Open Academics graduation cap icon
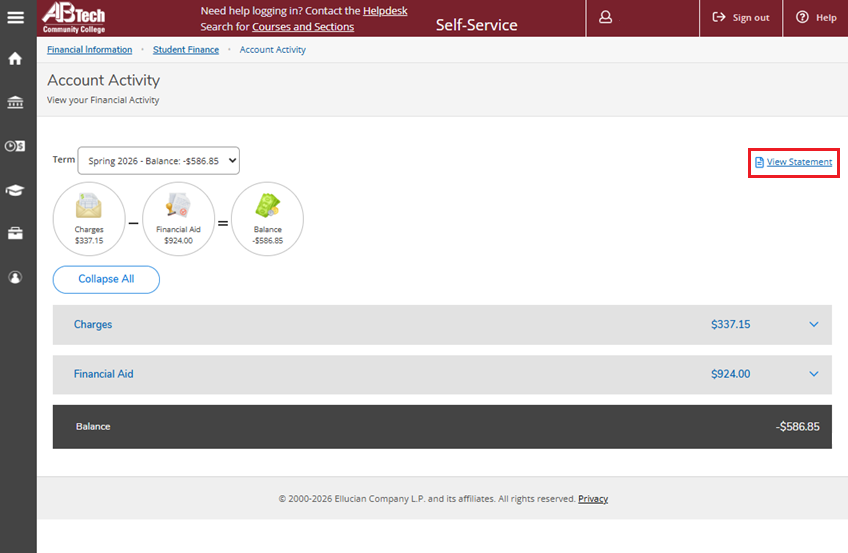848x553 pixels. pos(15,190)
